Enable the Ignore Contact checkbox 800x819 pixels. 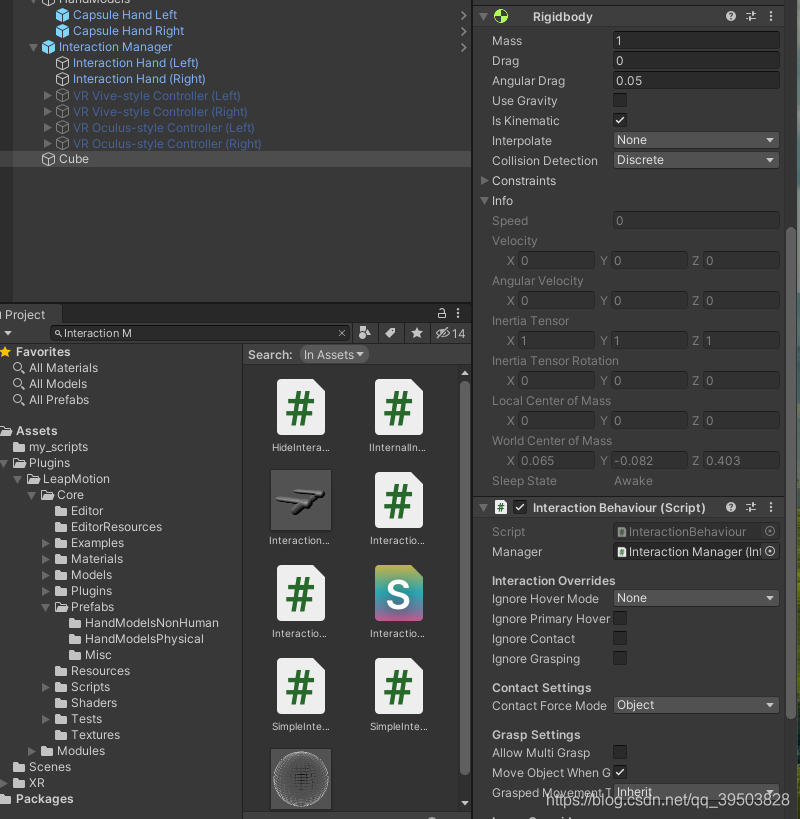click(x=620, y=638)
